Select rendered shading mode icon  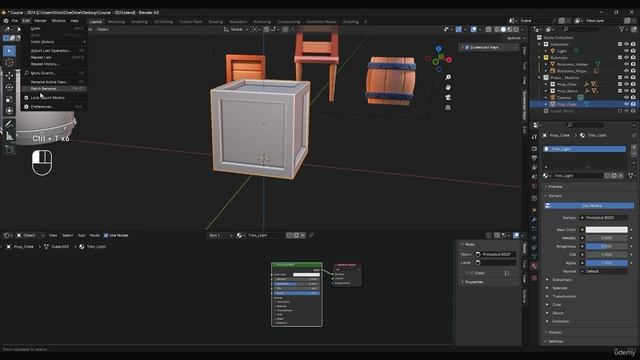[x=516, y=29]
